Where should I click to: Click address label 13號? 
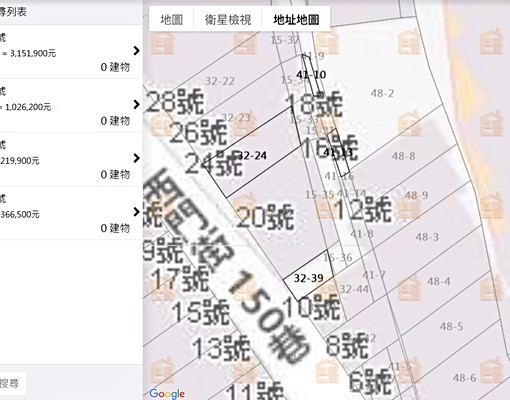pos(221,348)
